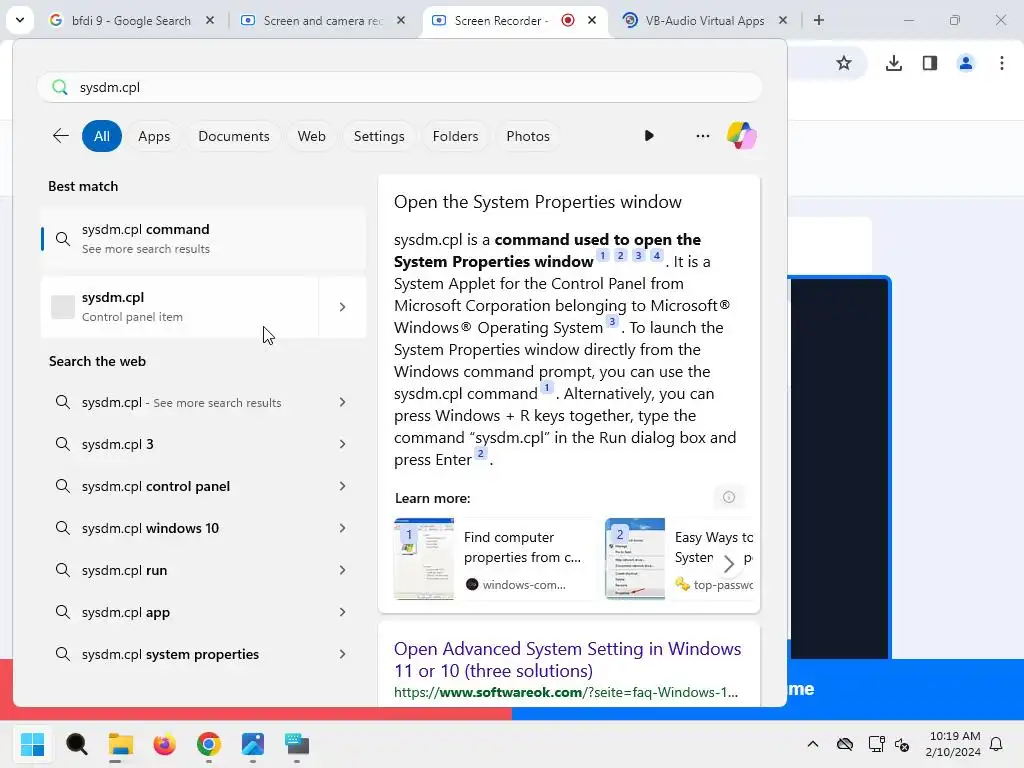Open the Photos app in taskbar
Screen dimensions: 1024x768
[x=253, y=744]
